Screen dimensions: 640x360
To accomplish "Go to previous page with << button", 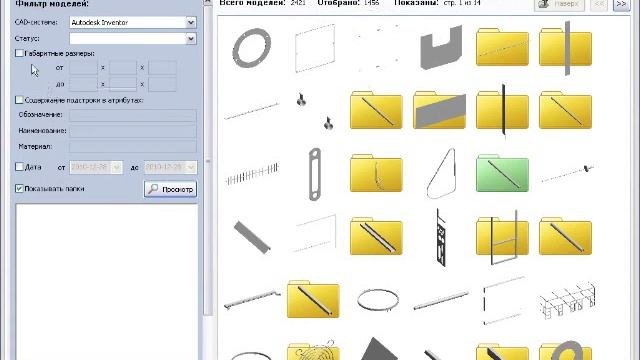I will click(599, 4).
